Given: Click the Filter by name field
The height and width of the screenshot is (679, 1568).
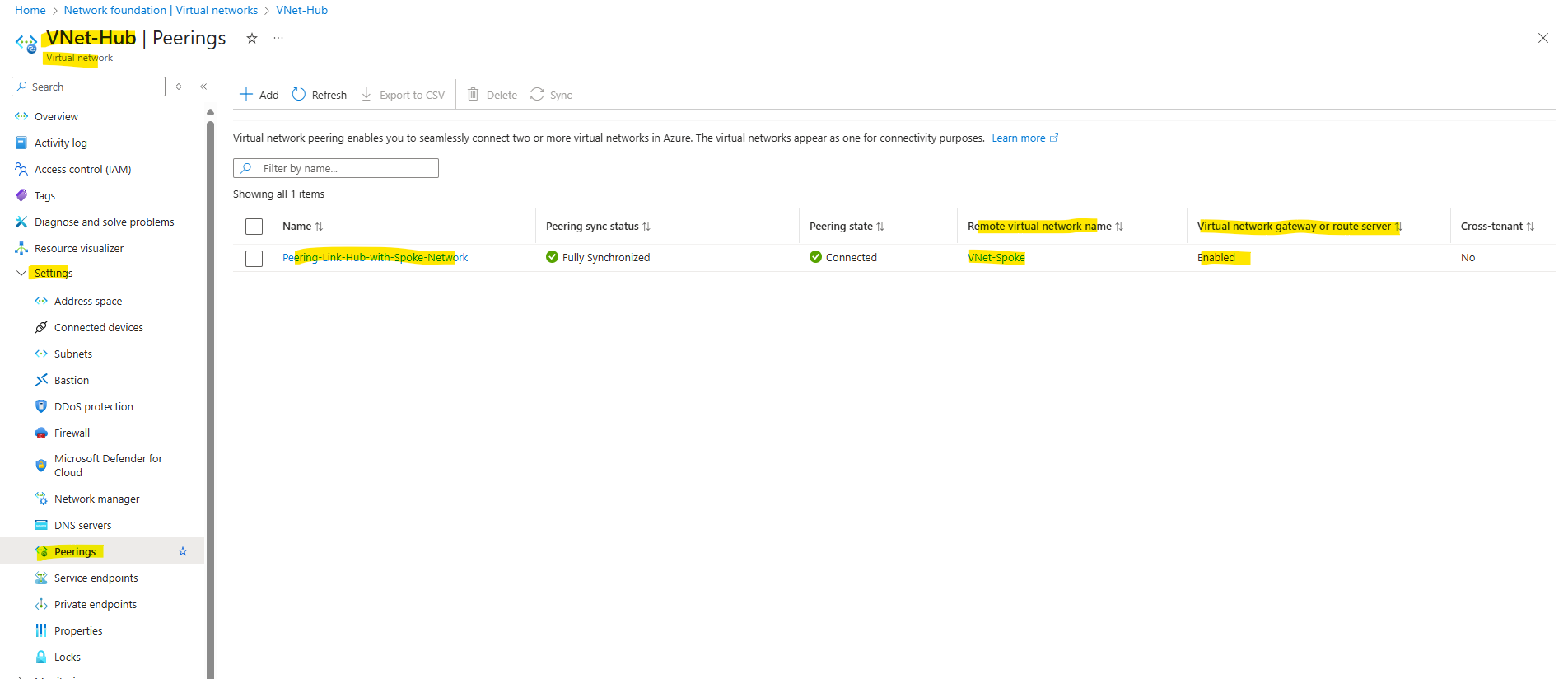Looking at the screenshot, I should click(x=336, y=168).
